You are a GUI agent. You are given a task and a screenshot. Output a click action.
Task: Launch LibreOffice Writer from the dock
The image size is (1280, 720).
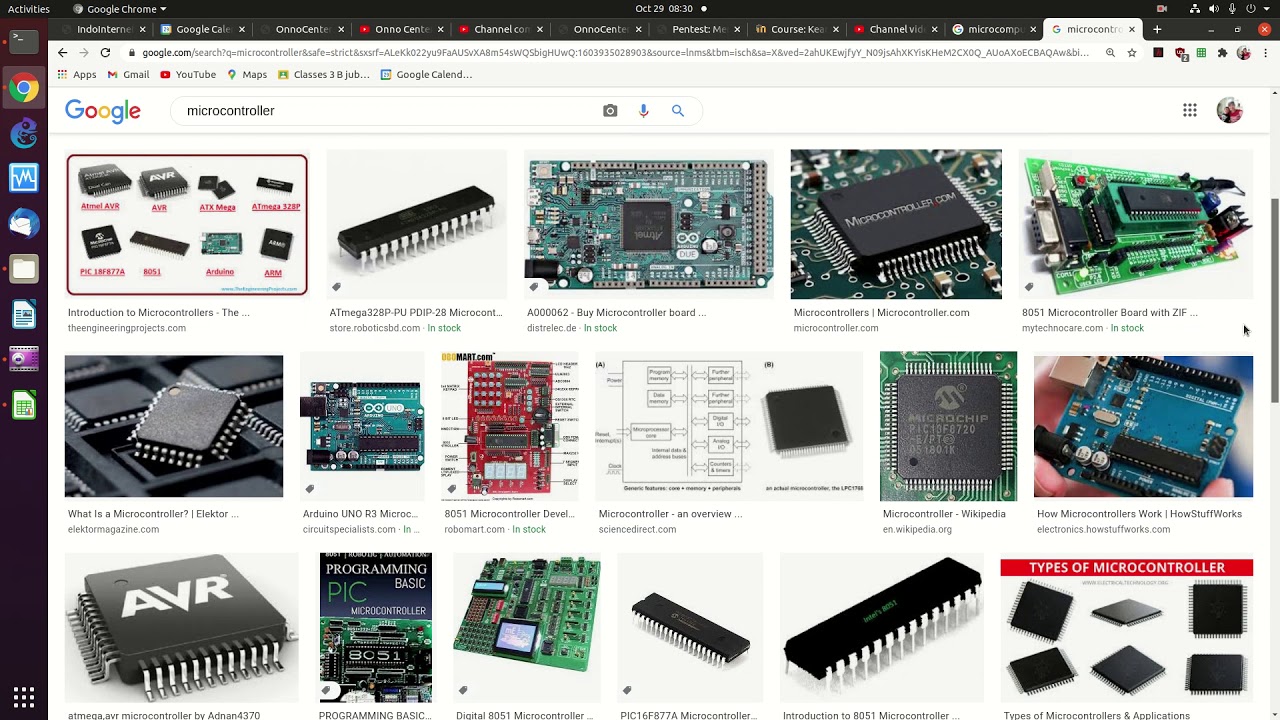tap(24, 314)
